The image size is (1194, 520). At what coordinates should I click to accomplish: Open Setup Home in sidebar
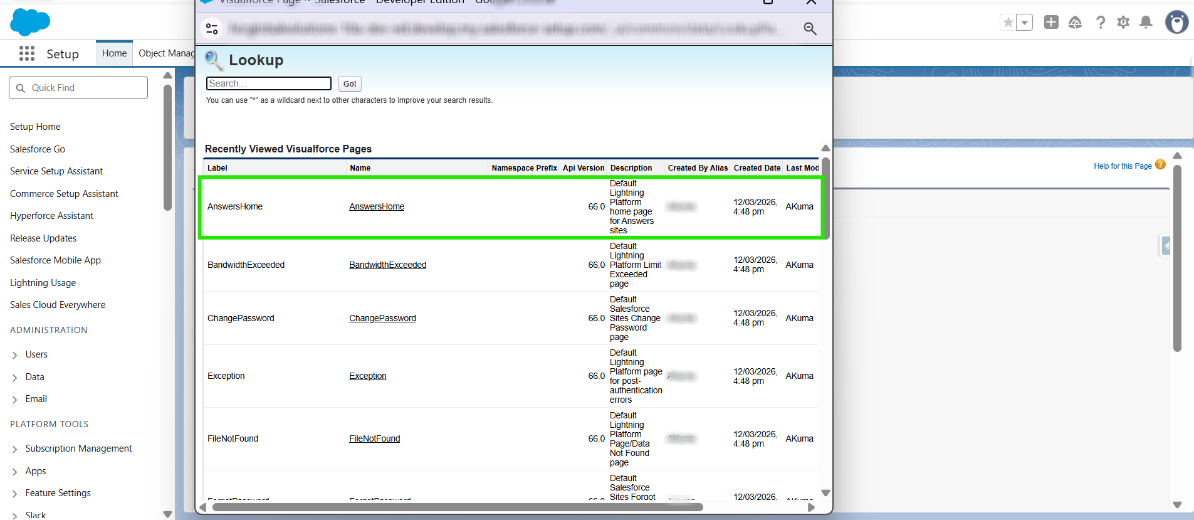(x=35, y=126)
